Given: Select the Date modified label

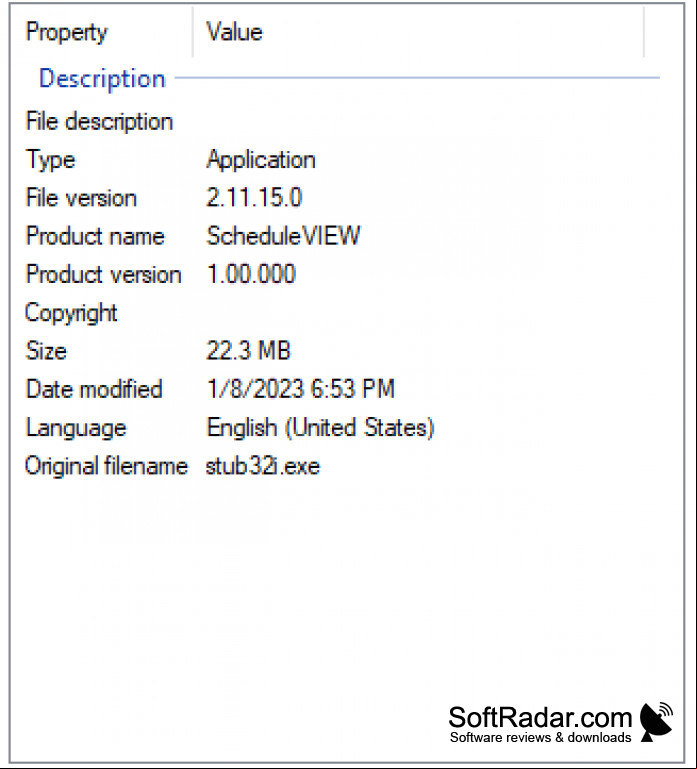Looking at the screenshot, I should point(94,389).
